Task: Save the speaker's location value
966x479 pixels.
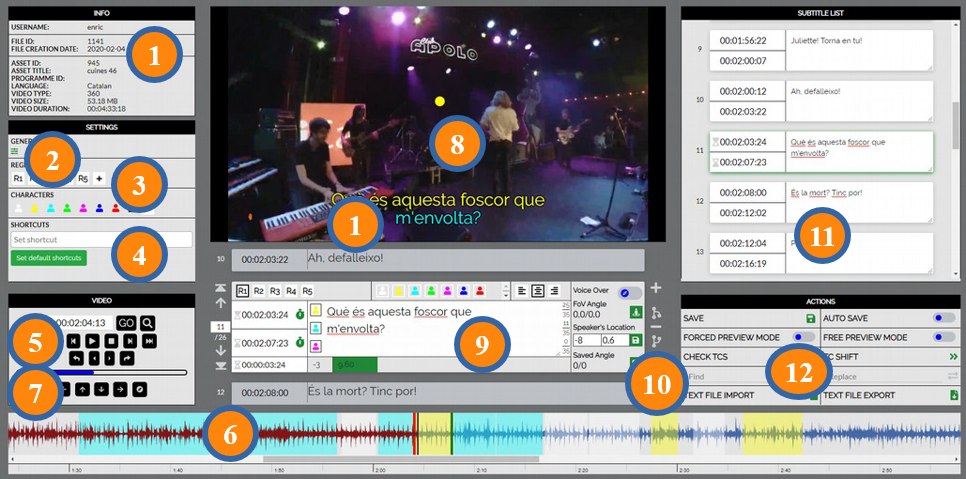Action: point(636,340)
